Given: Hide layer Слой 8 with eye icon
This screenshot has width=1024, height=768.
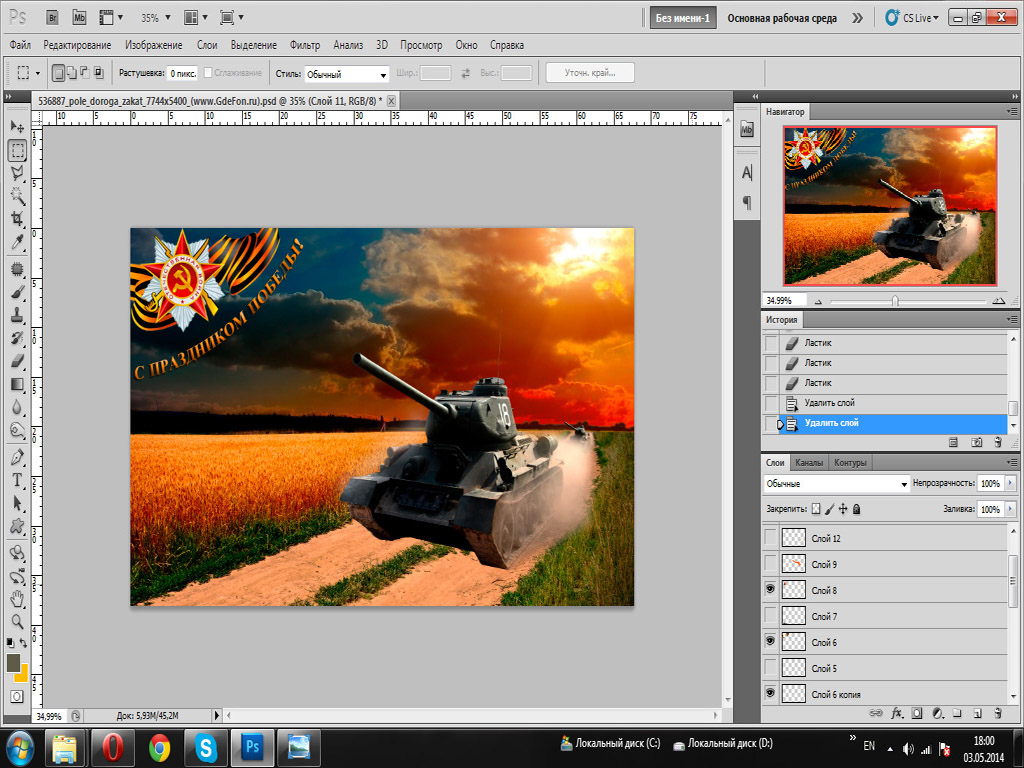Looking at the screenshot, I should tap(770, 590).
